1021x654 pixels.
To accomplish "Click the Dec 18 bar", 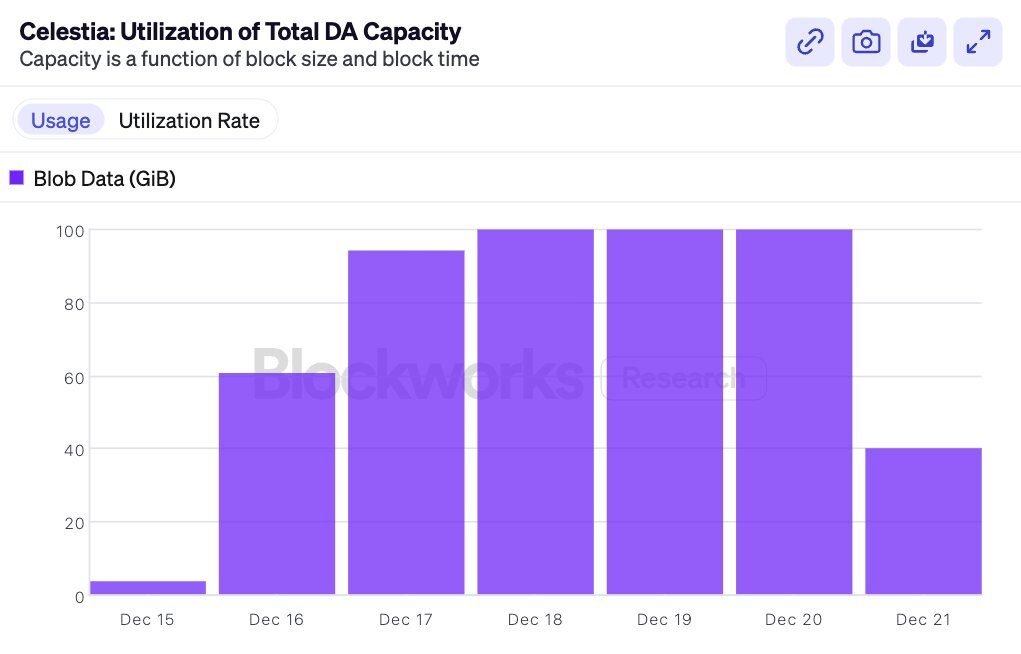I will (x=535, y=412).
